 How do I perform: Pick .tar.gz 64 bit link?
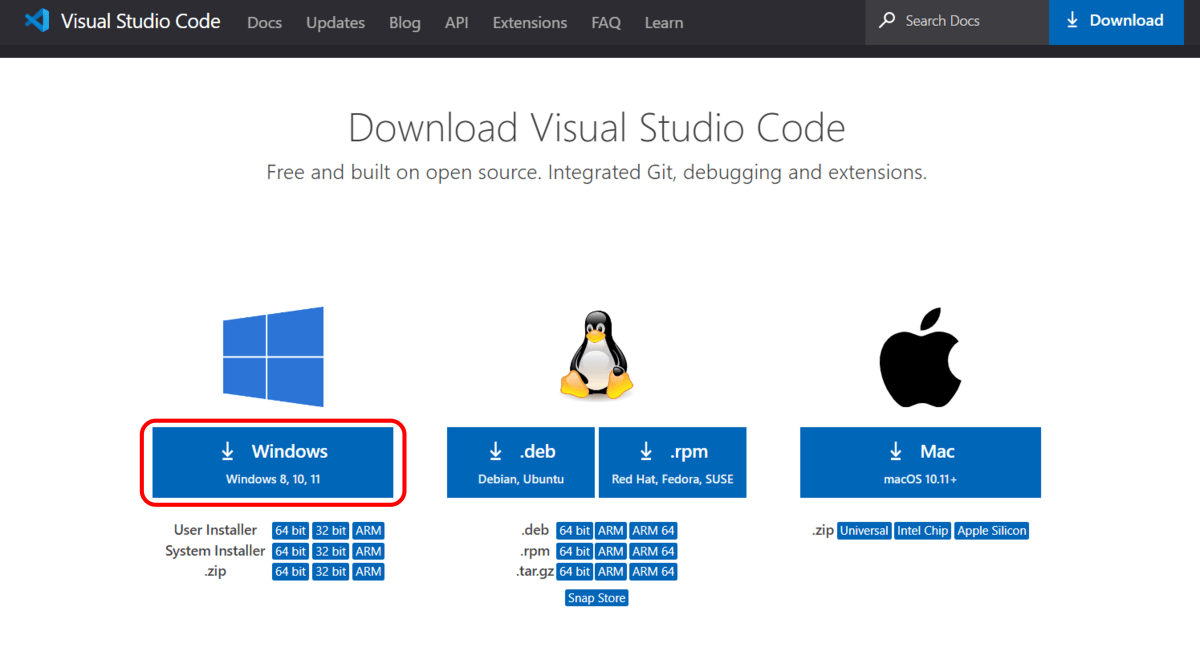point(574,572)
